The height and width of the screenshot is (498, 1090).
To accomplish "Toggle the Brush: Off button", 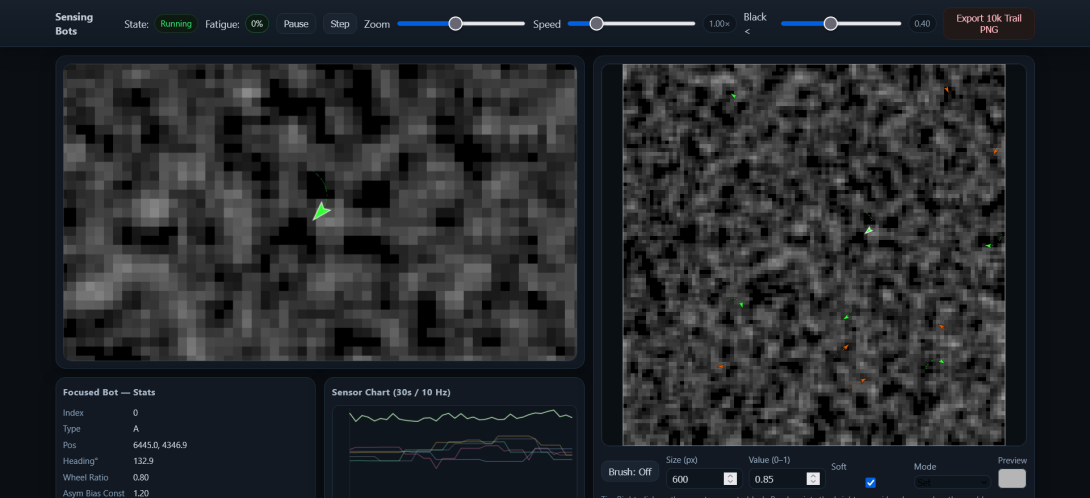I will [630, 472].
